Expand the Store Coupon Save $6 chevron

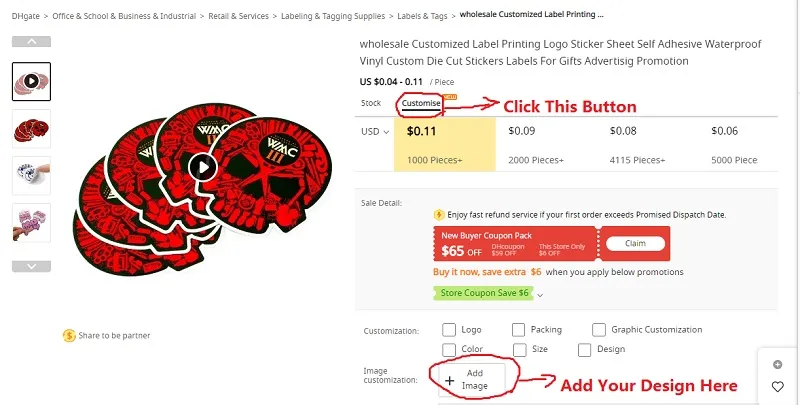pos(540,295)
